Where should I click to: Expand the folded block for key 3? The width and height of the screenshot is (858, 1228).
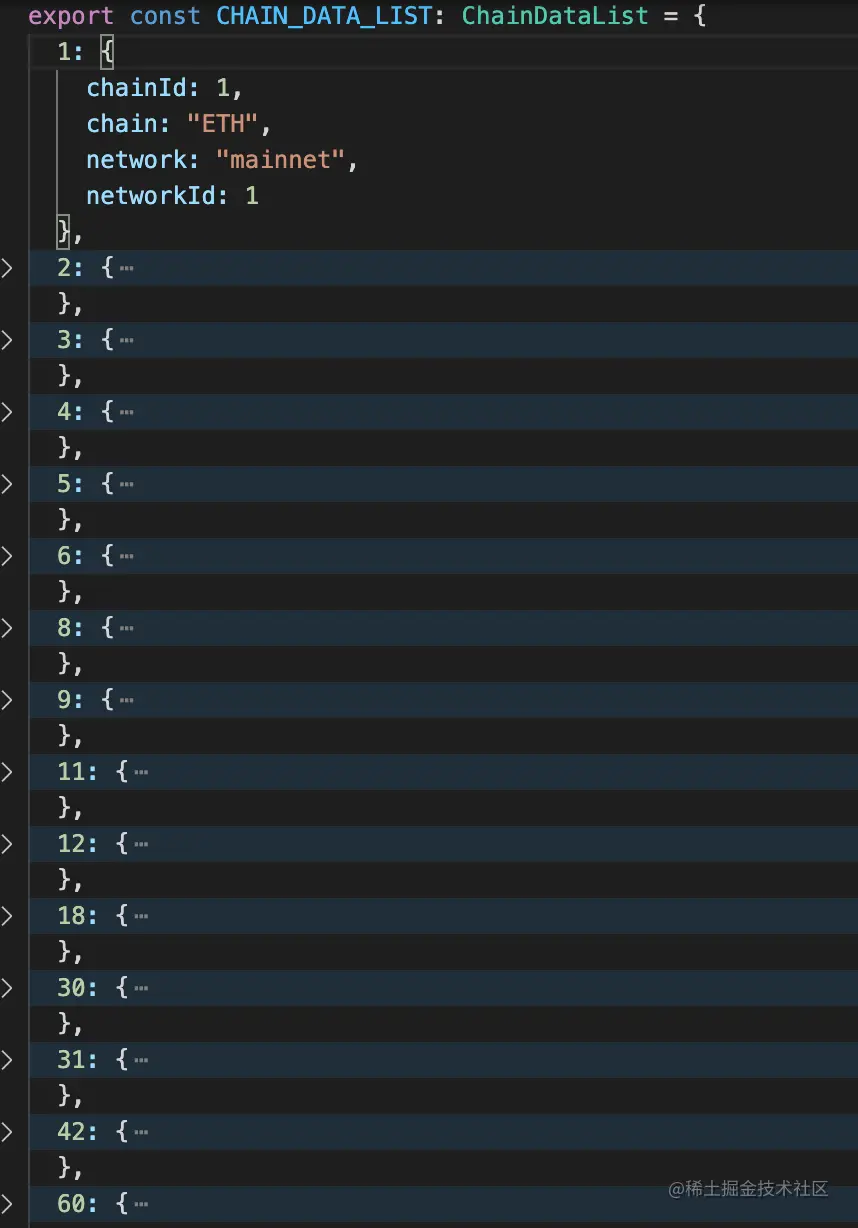point(8,340)
